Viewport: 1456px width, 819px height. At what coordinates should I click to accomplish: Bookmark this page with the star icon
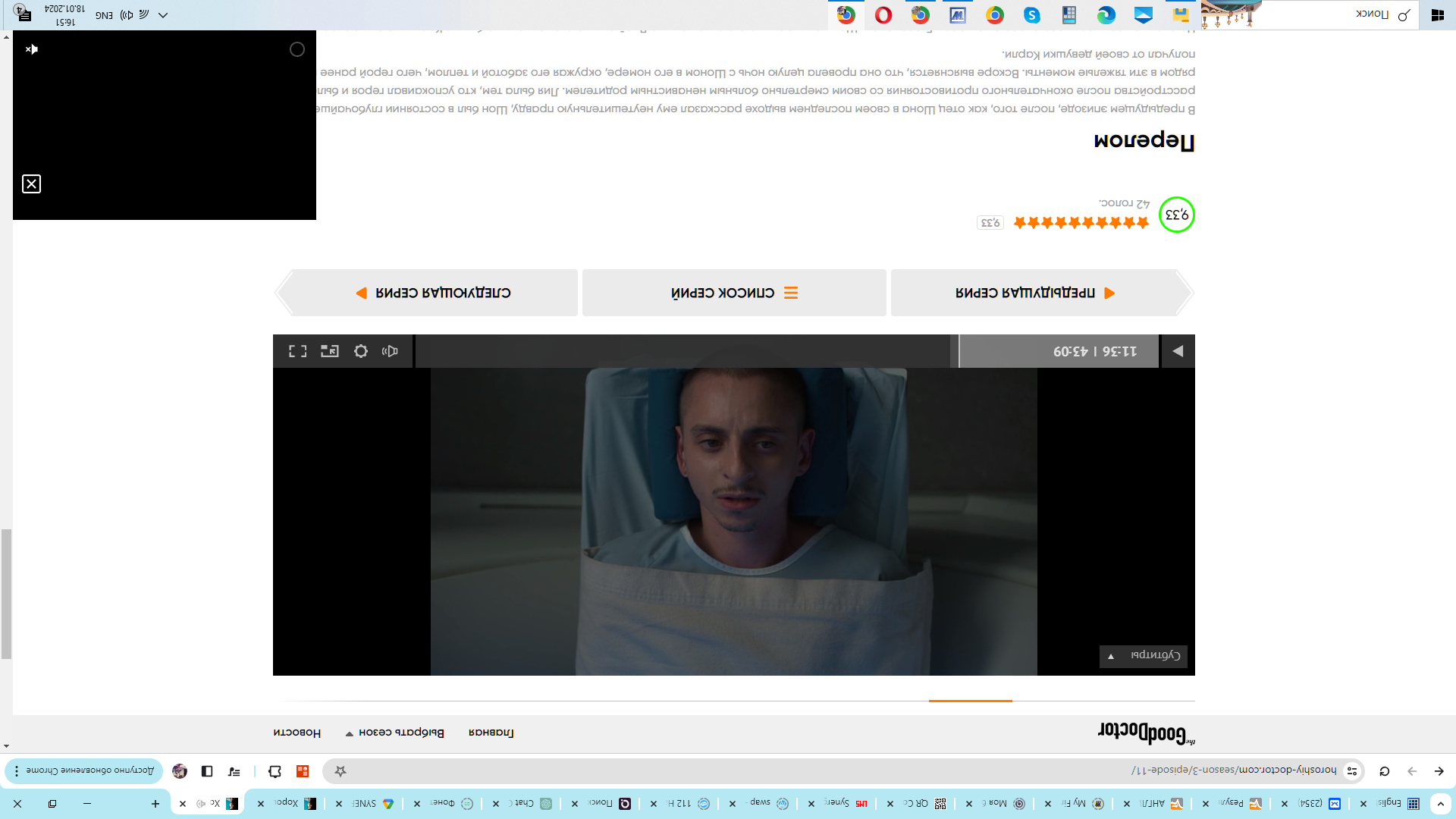pos(340,771)
